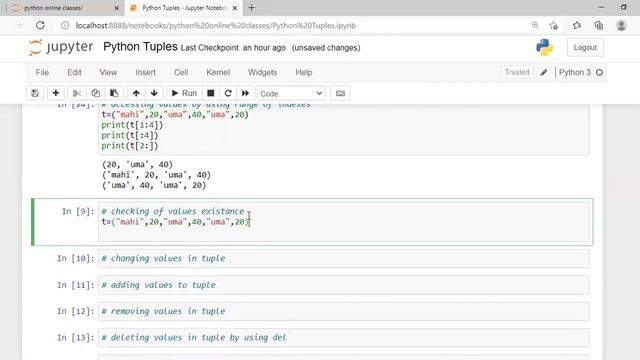Viewport: 640px width, 360px height.
Task: Open the Cell menu
Action: tap(181, 72)
